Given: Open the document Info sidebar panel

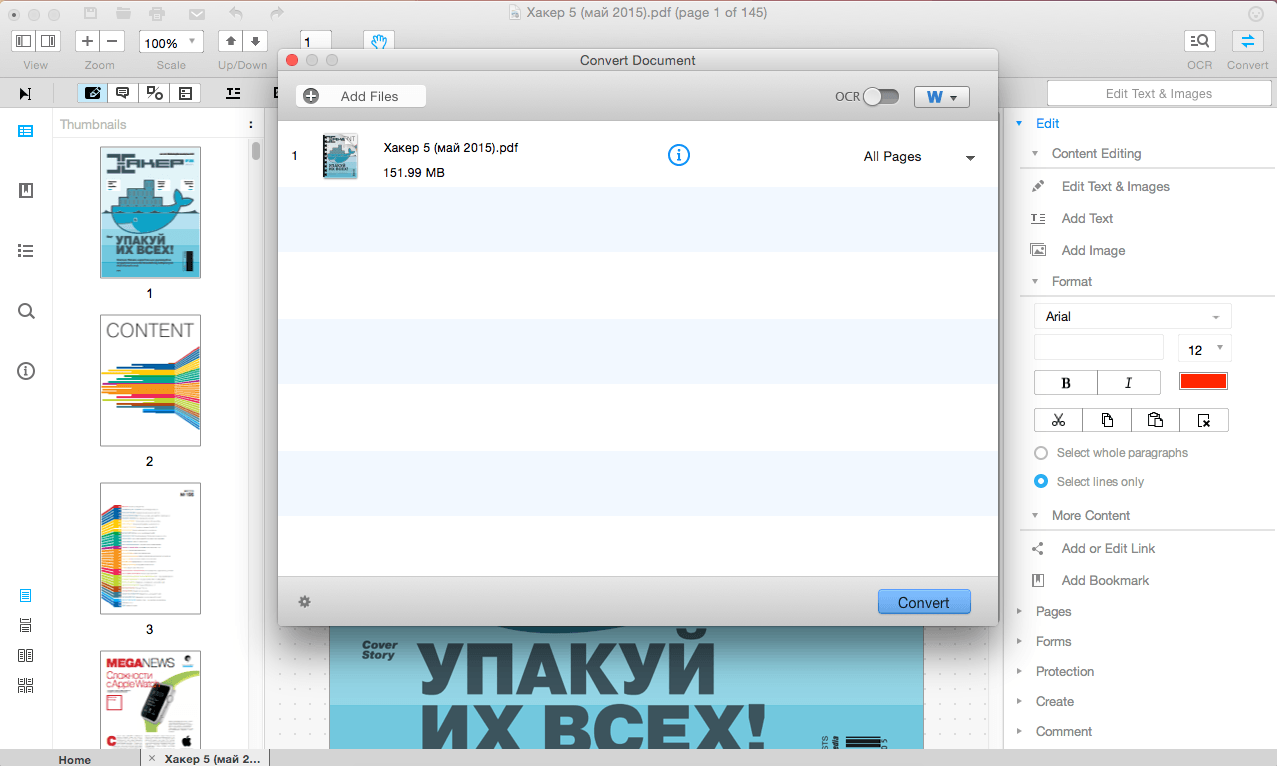Looking at the screenshot, I should pyautogui.click(x=26, y=371).
